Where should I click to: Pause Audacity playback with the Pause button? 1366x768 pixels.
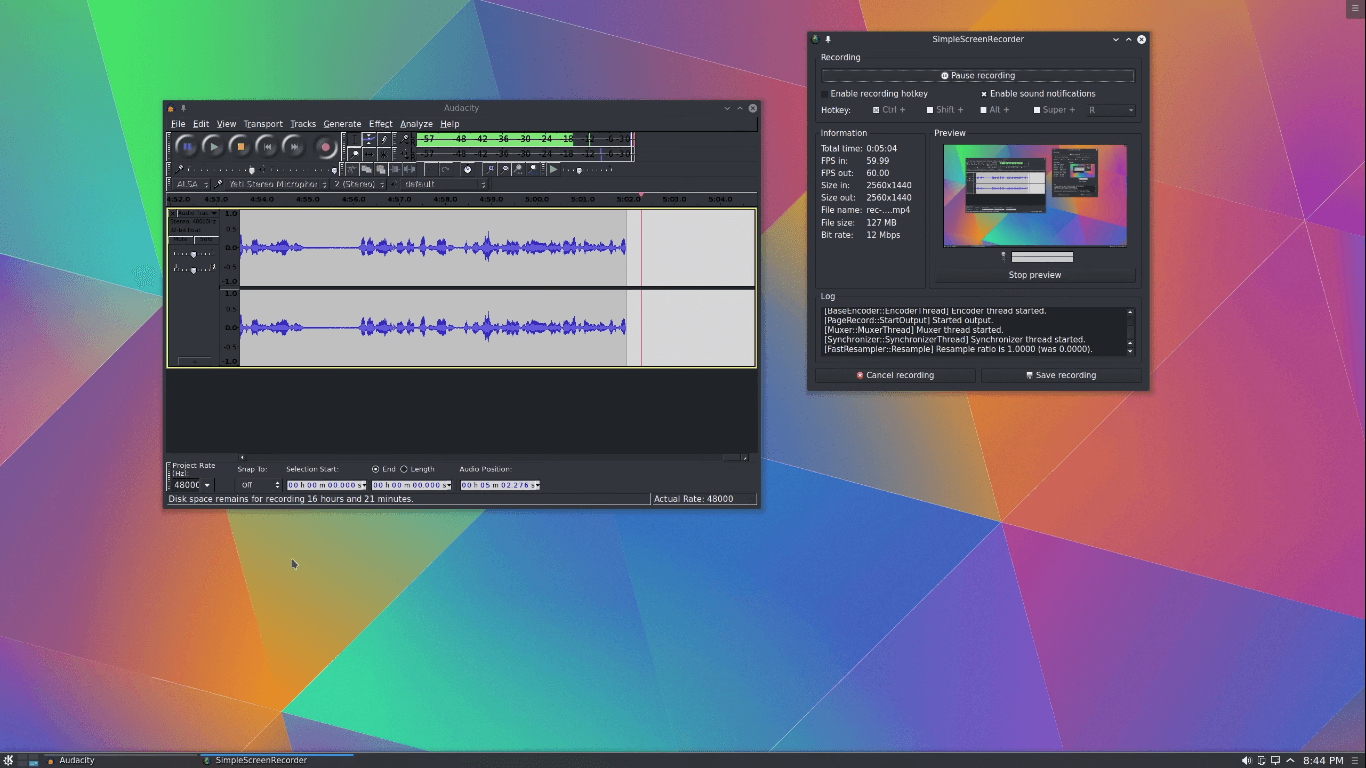[x=187, y=147]
